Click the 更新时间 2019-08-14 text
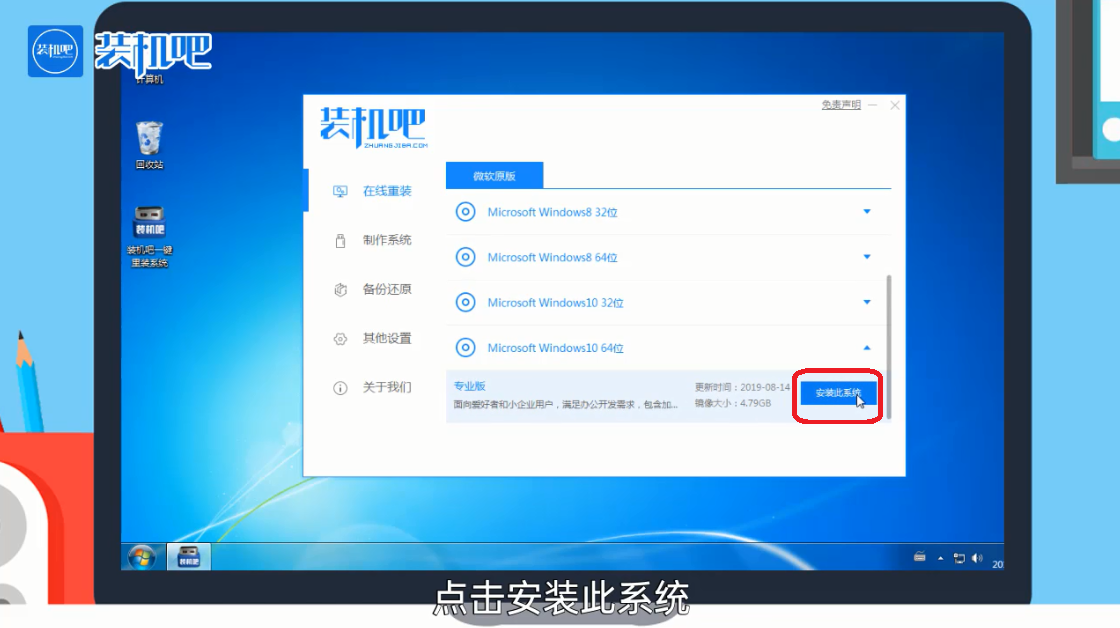The width and height of the screenshot is (1120, 628). (742, 387)
